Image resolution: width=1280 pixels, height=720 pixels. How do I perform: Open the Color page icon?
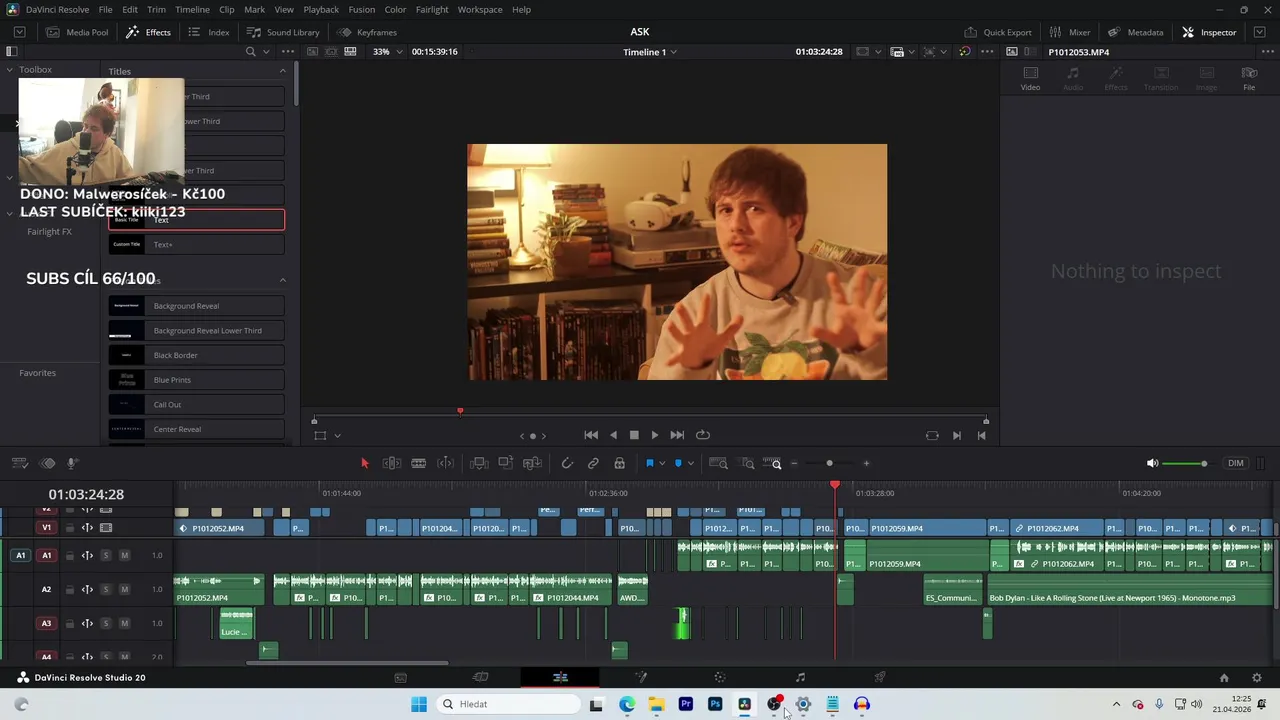[x=720, y=678]
